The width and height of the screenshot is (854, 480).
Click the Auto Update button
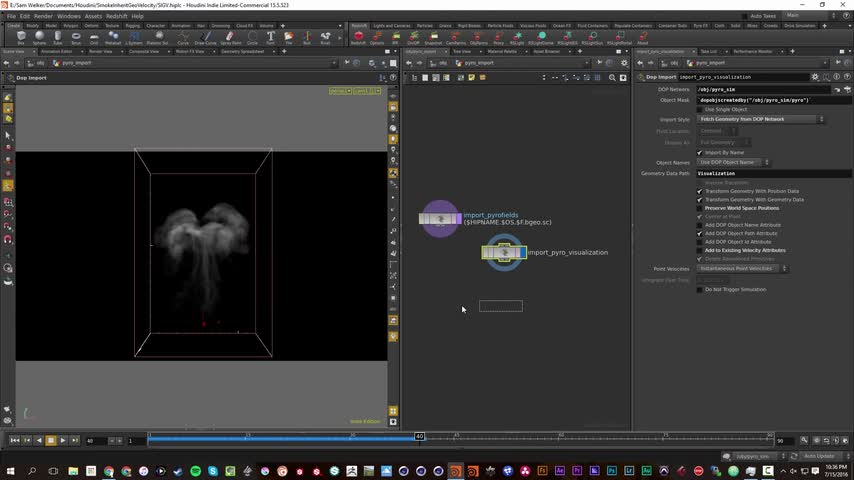tap(819, 456)
